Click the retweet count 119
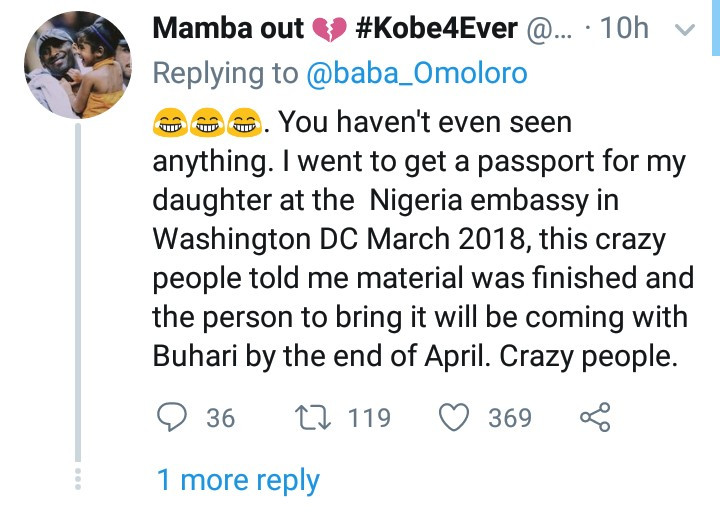 point(369,418)
